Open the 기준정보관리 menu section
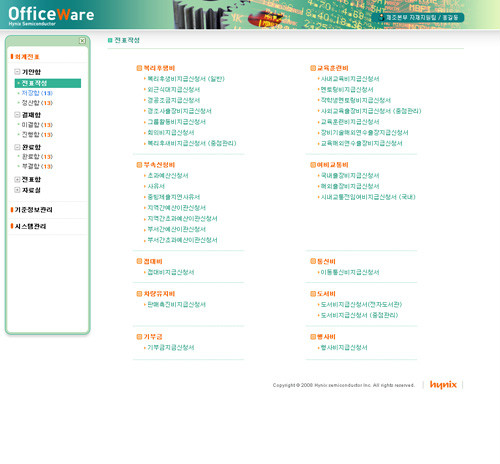The width and height of the screenshot is (500, 464). (33, 210)
